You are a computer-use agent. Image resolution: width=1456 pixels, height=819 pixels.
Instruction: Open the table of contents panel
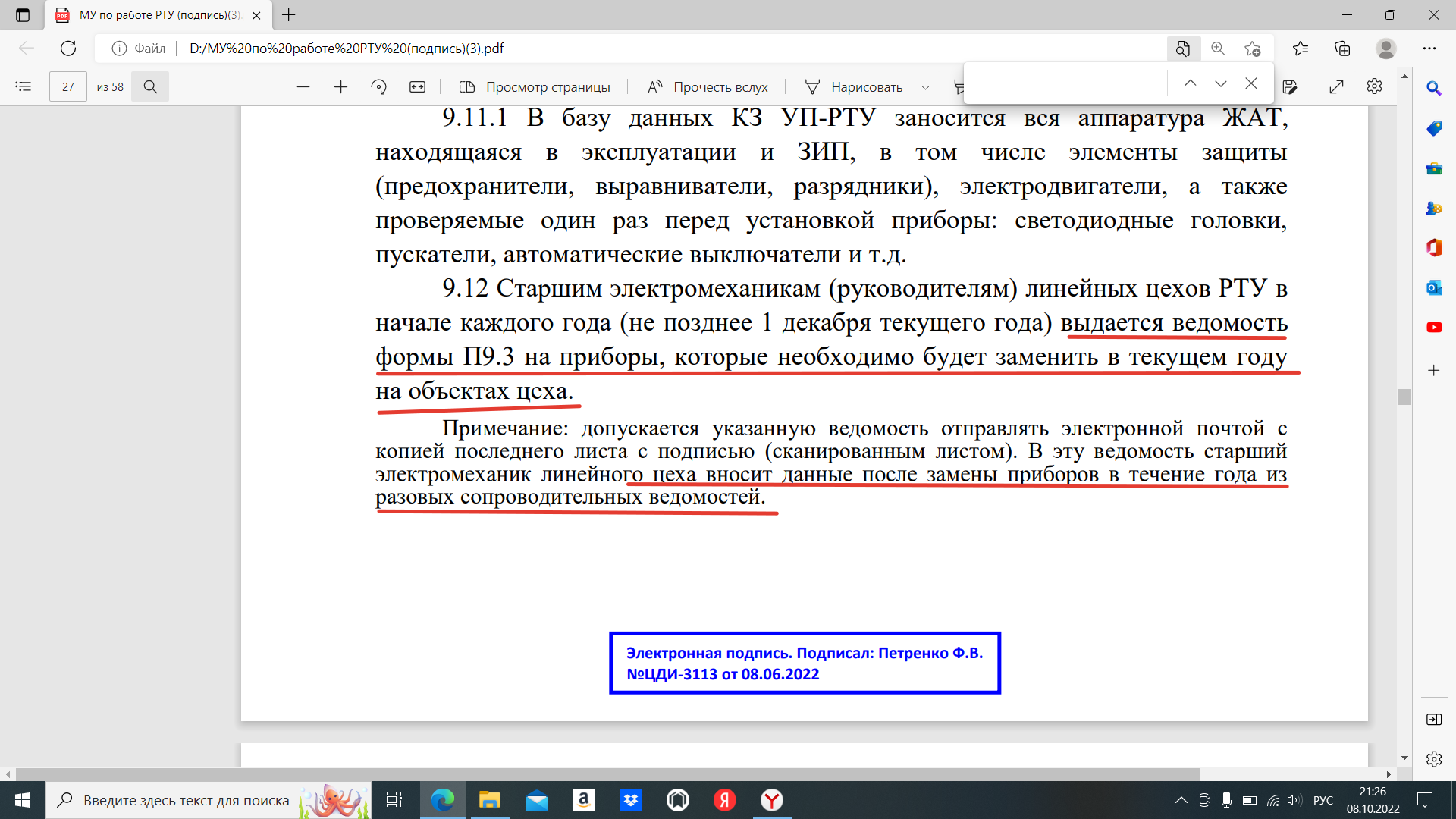click(24, 86)
